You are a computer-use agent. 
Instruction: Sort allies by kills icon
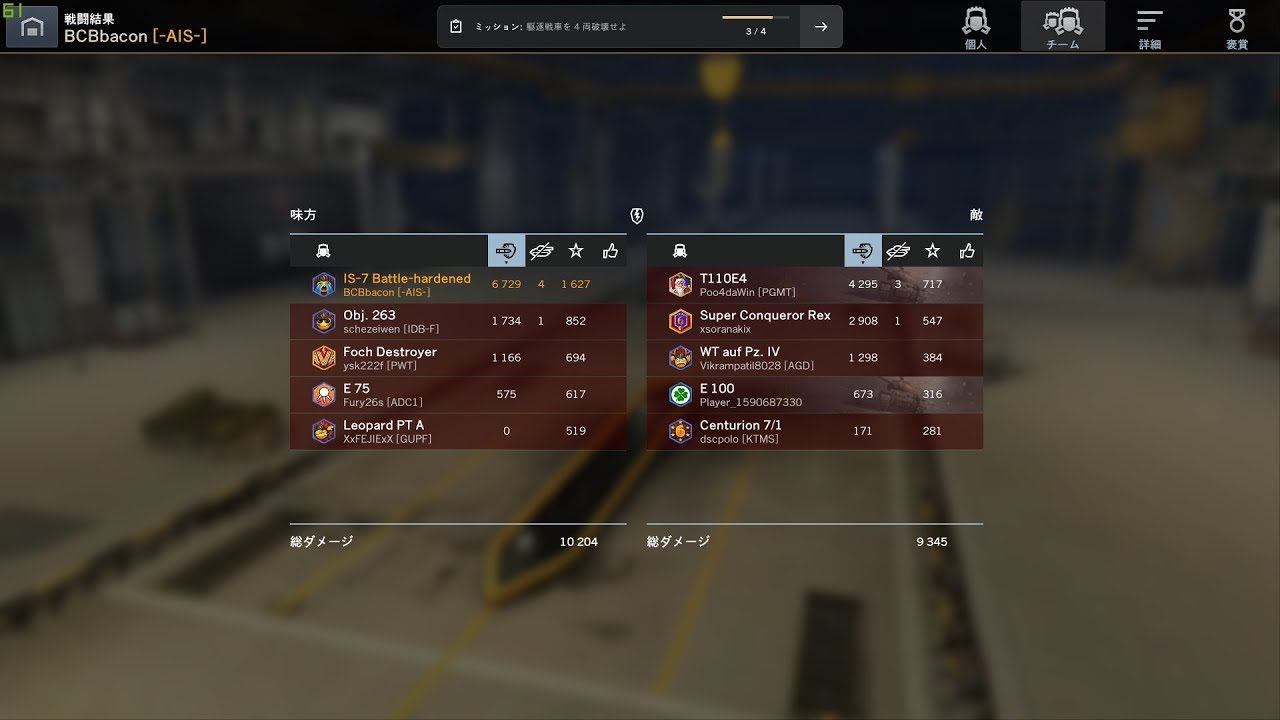click(x=541, y=251)
